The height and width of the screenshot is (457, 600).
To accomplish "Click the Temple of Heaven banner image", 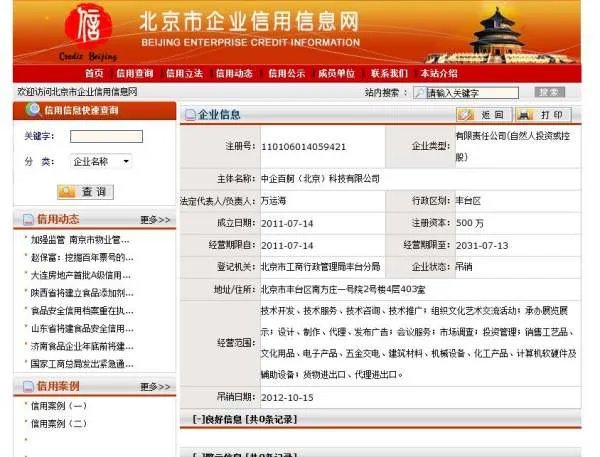I will (501, 36).
